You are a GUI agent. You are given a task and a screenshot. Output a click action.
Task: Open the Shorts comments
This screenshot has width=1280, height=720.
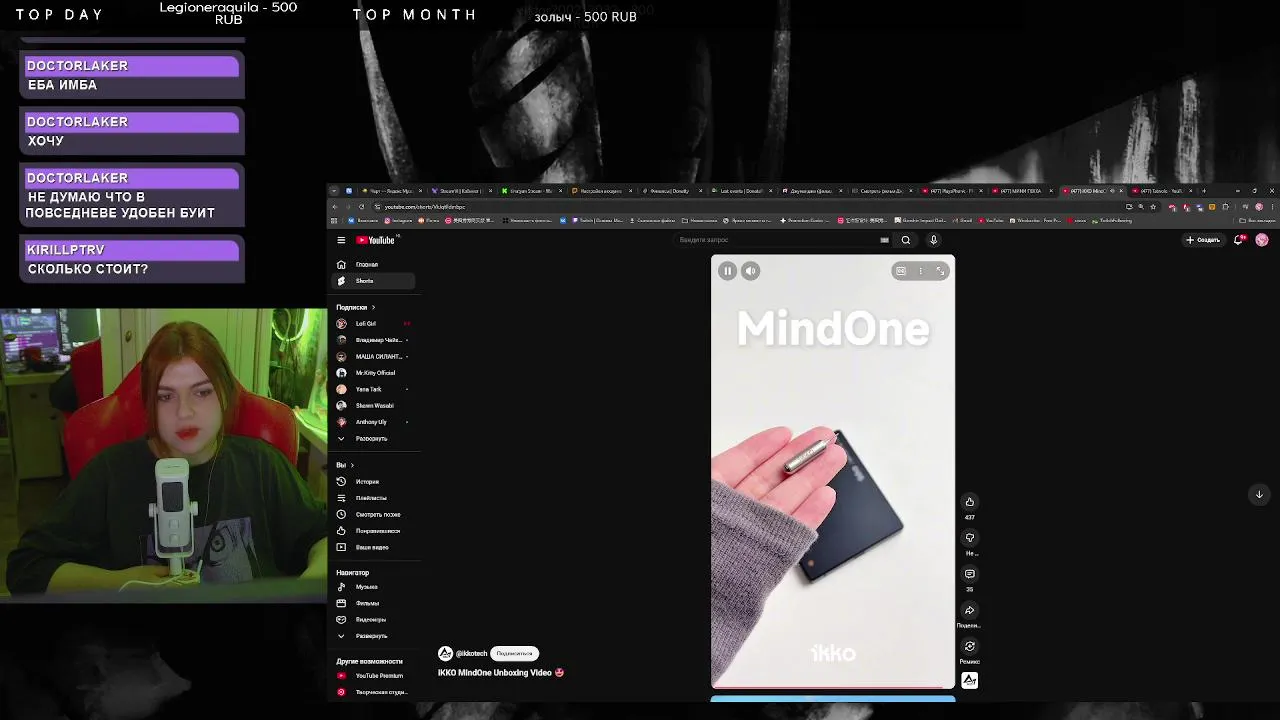click(x=969, y=574)
